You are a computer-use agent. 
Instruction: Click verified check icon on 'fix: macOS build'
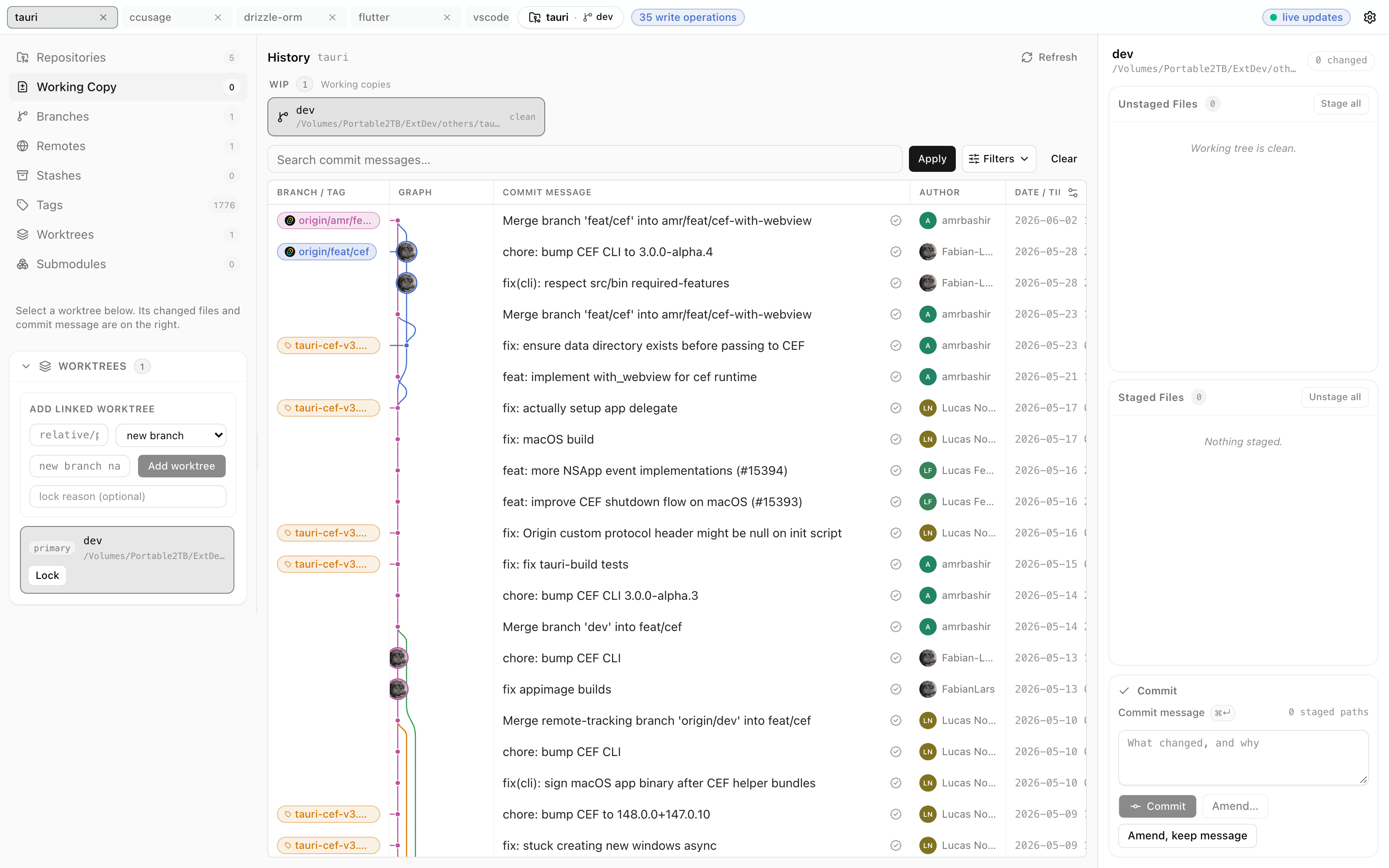point(895,439)
